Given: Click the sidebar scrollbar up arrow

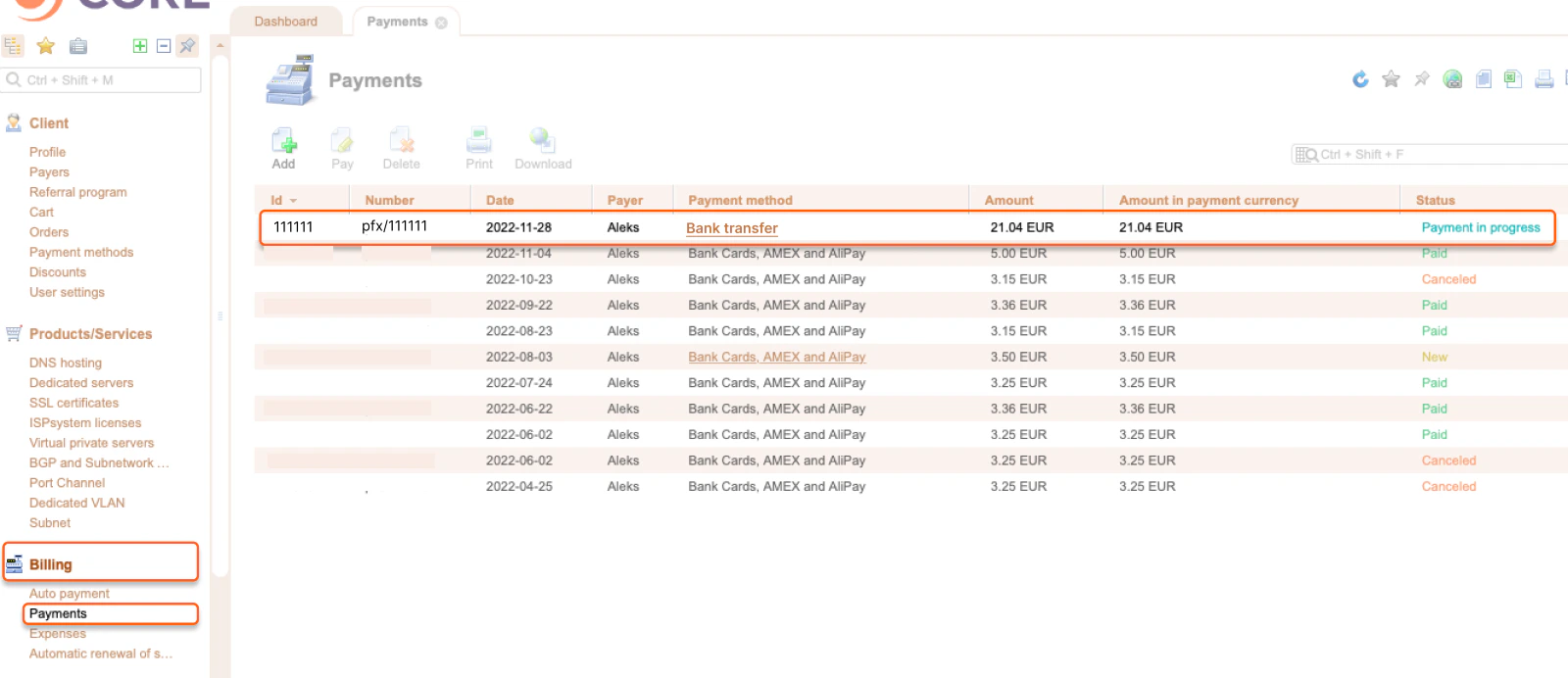Looking at the screenshot, I should click(x=220, y=45).
